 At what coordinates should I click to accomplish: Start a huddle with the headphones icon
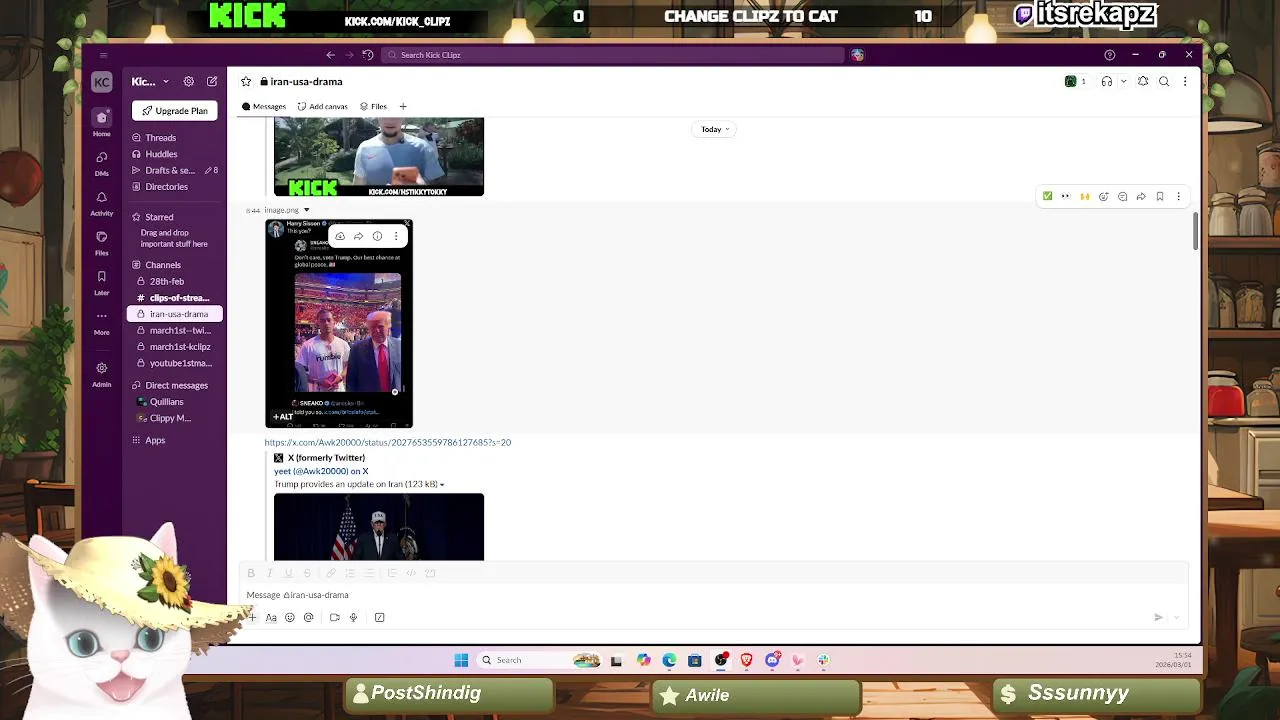[x=1106, y=82]
